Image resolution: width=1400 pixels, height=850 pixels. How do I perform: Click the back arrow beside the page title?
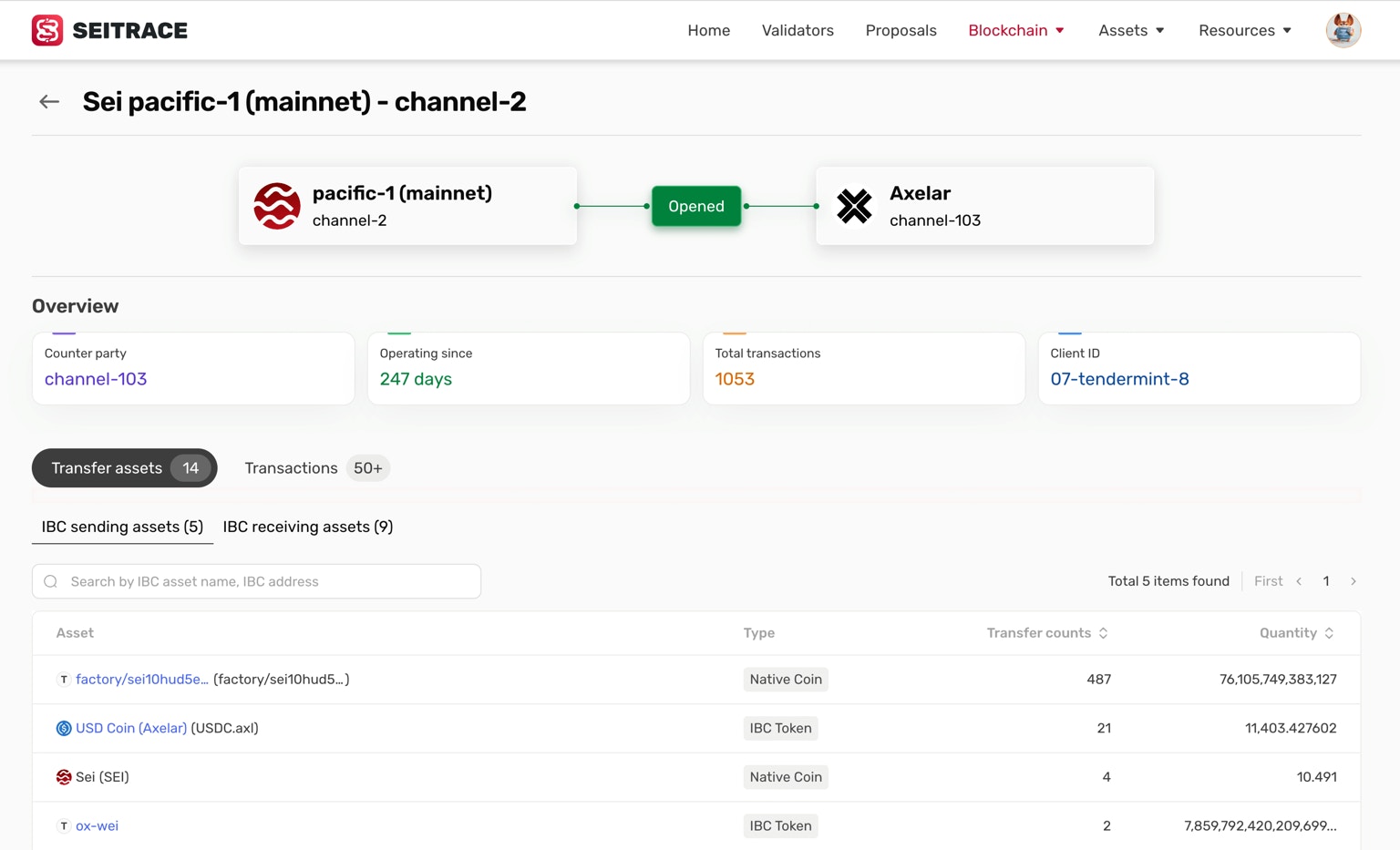tap(48, 101)
